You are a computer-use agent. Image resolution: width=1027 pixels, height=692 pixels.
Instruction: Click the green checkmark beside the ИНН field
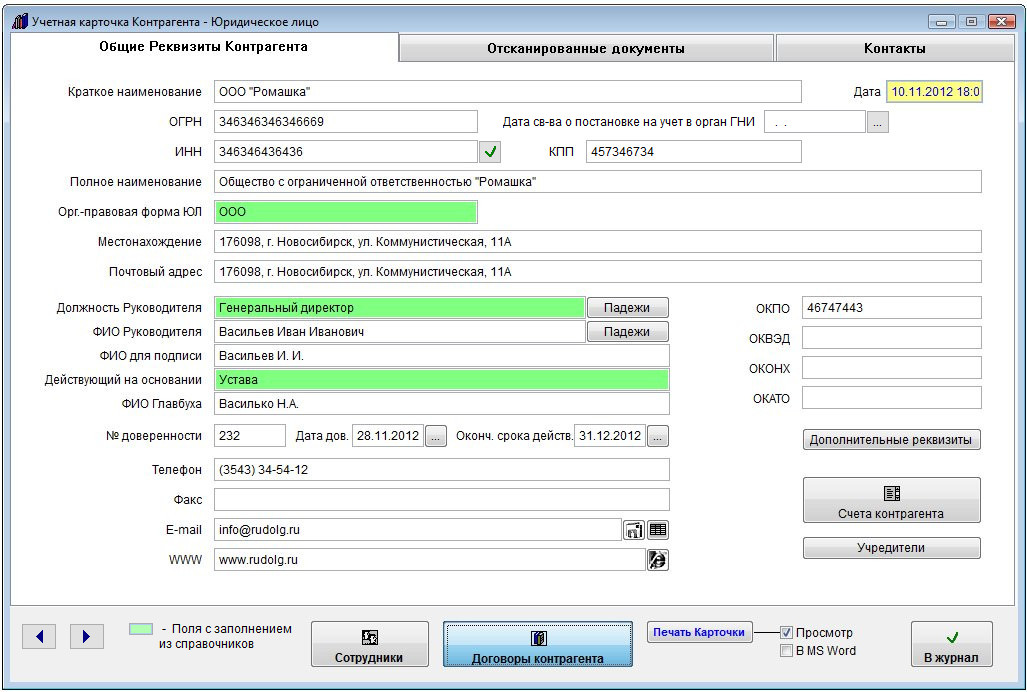point(490,152)
